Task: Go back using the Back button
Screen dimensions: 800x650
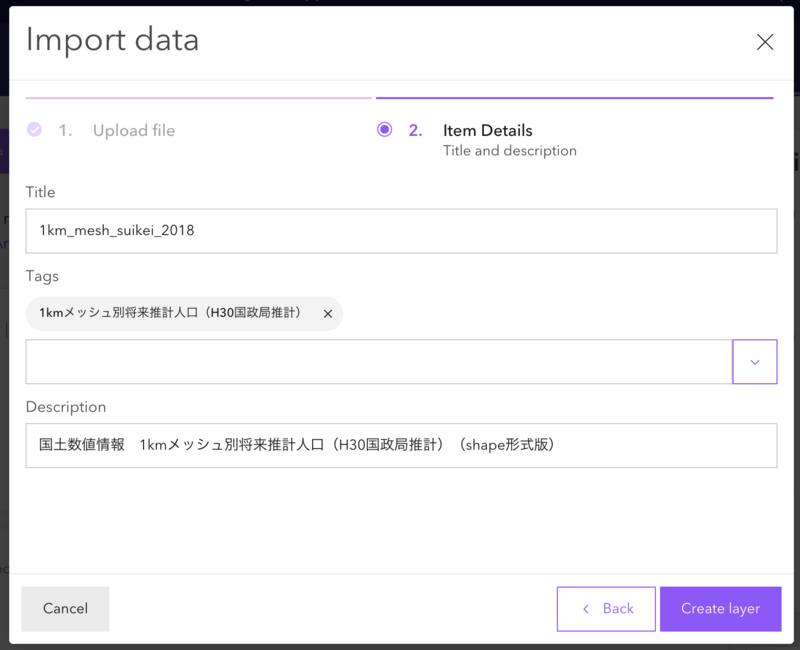Action: 605,609
